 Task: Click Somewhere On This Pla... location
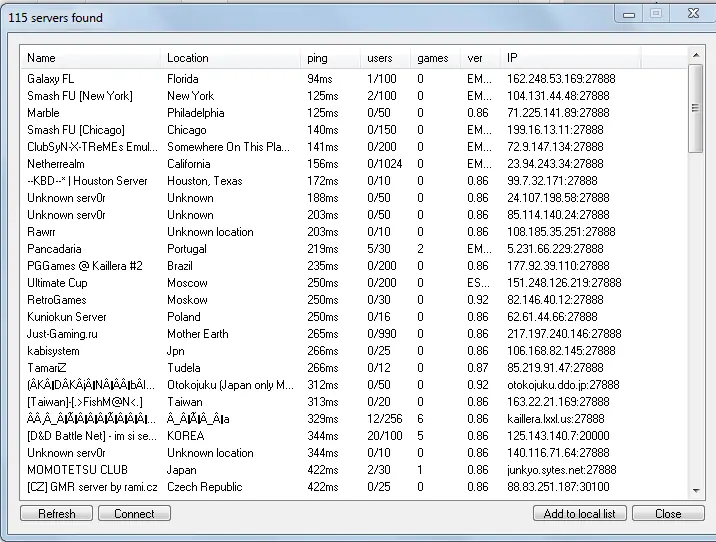228,147
